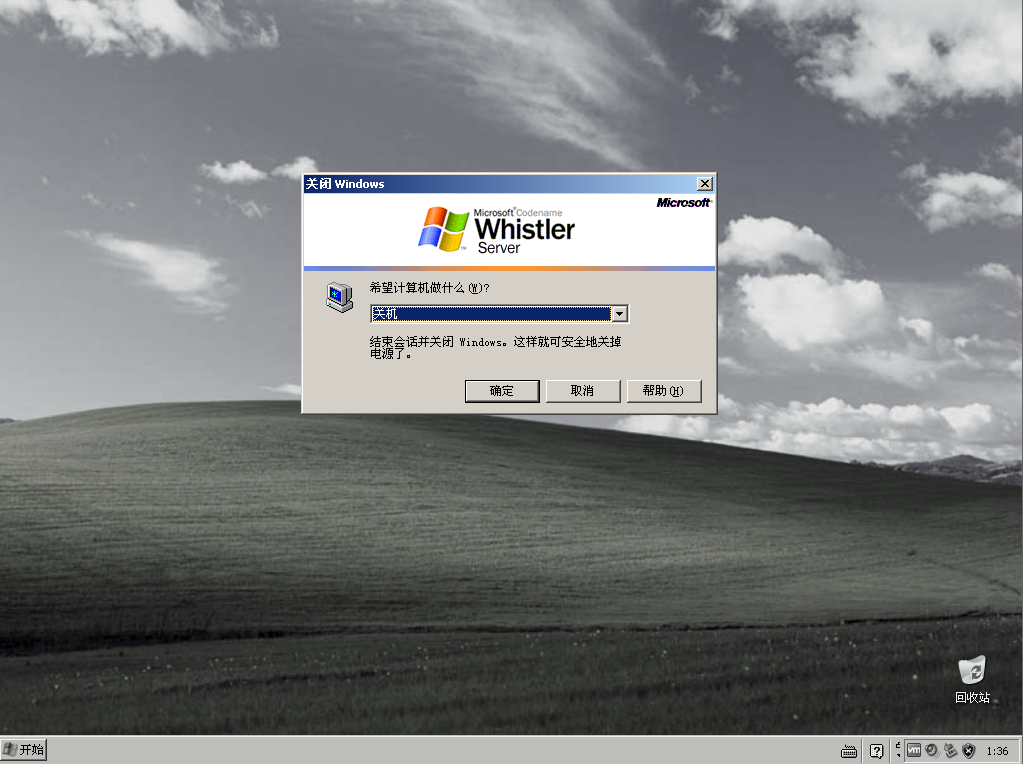This screenshot has height=764, width=1023.
Task: Open the 开始 (Start) menu
Action: [x=23, y=749]
